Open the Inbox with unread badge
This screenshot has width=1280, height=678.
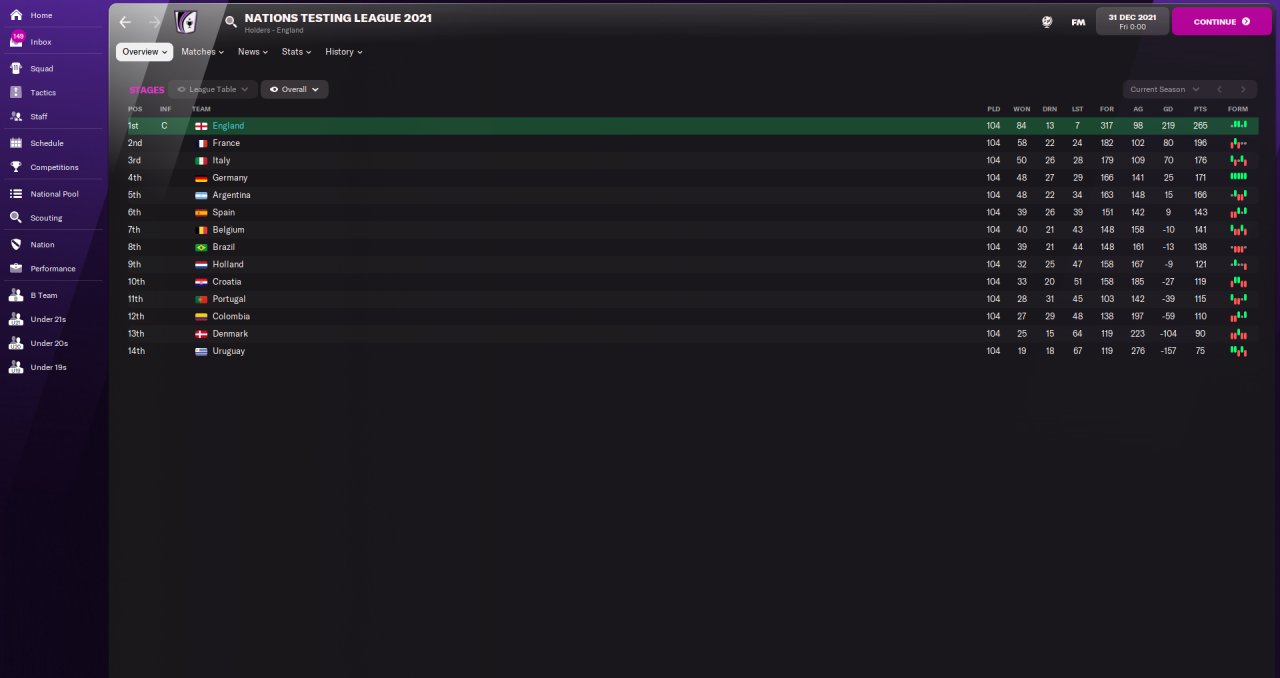(x=16, y=41)
